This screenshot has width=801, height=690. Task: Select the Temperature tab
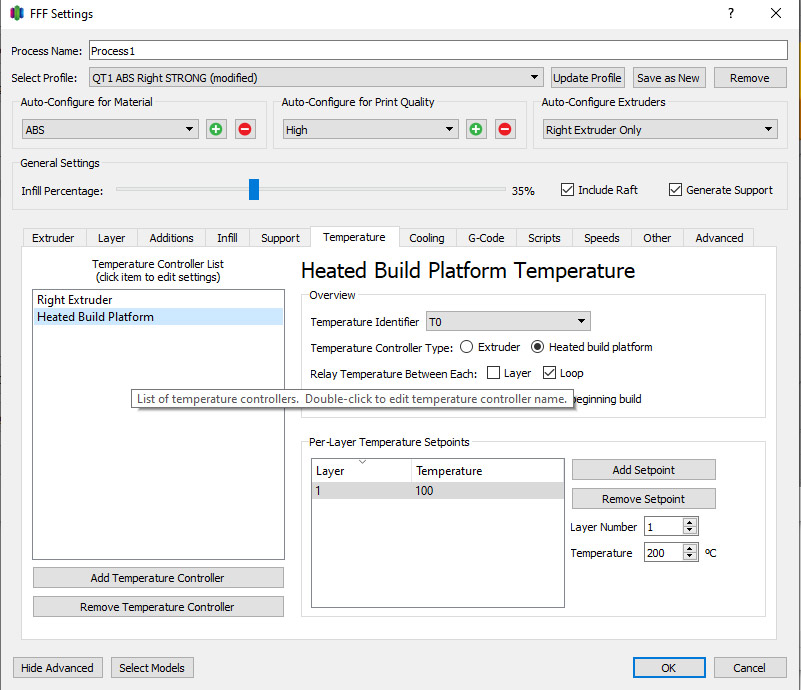tap(355, 237)
